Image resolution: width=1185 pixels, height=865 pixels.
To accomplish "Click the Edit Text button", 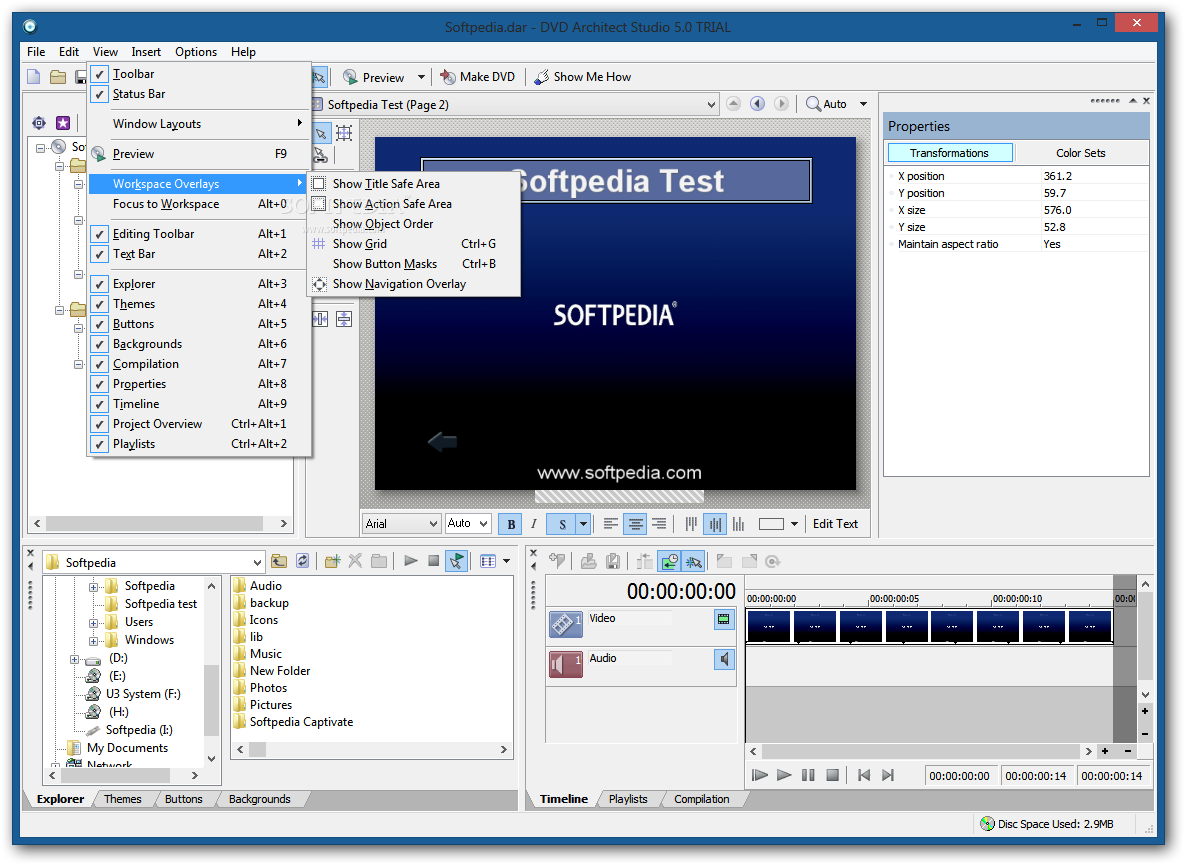I will tap(835, 524).
